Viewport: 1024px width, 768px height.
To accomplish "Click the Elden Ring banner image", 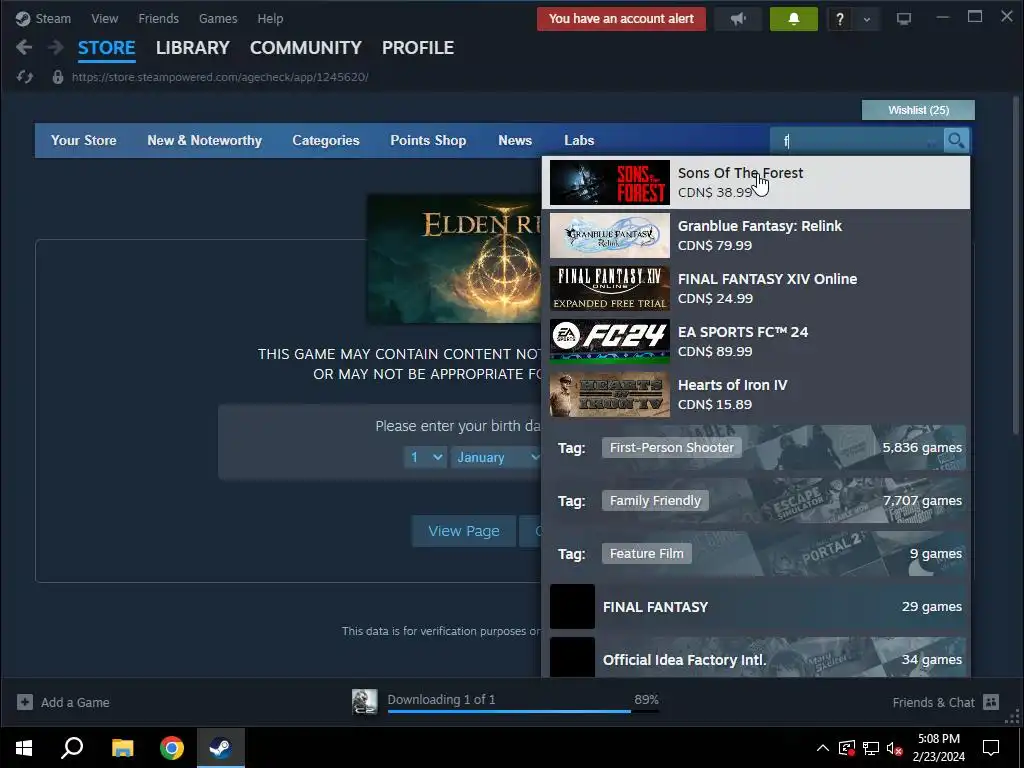I will click(x=455, y=259).
